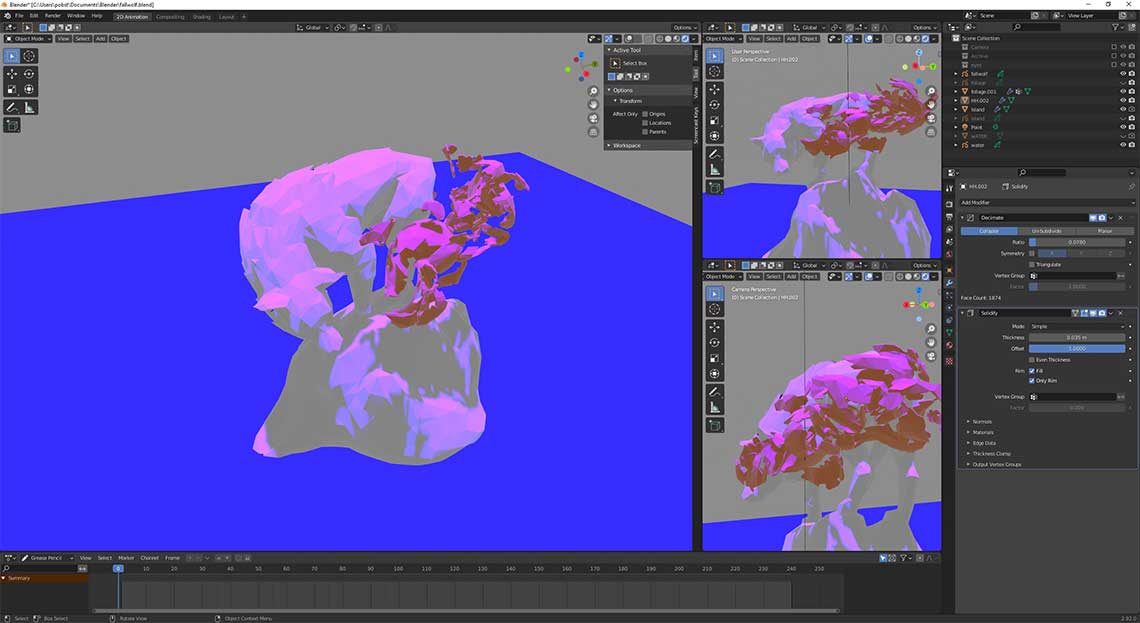Open the Output properties tab icon
This screenshot has width=1140, height=623.
point(949,217)
